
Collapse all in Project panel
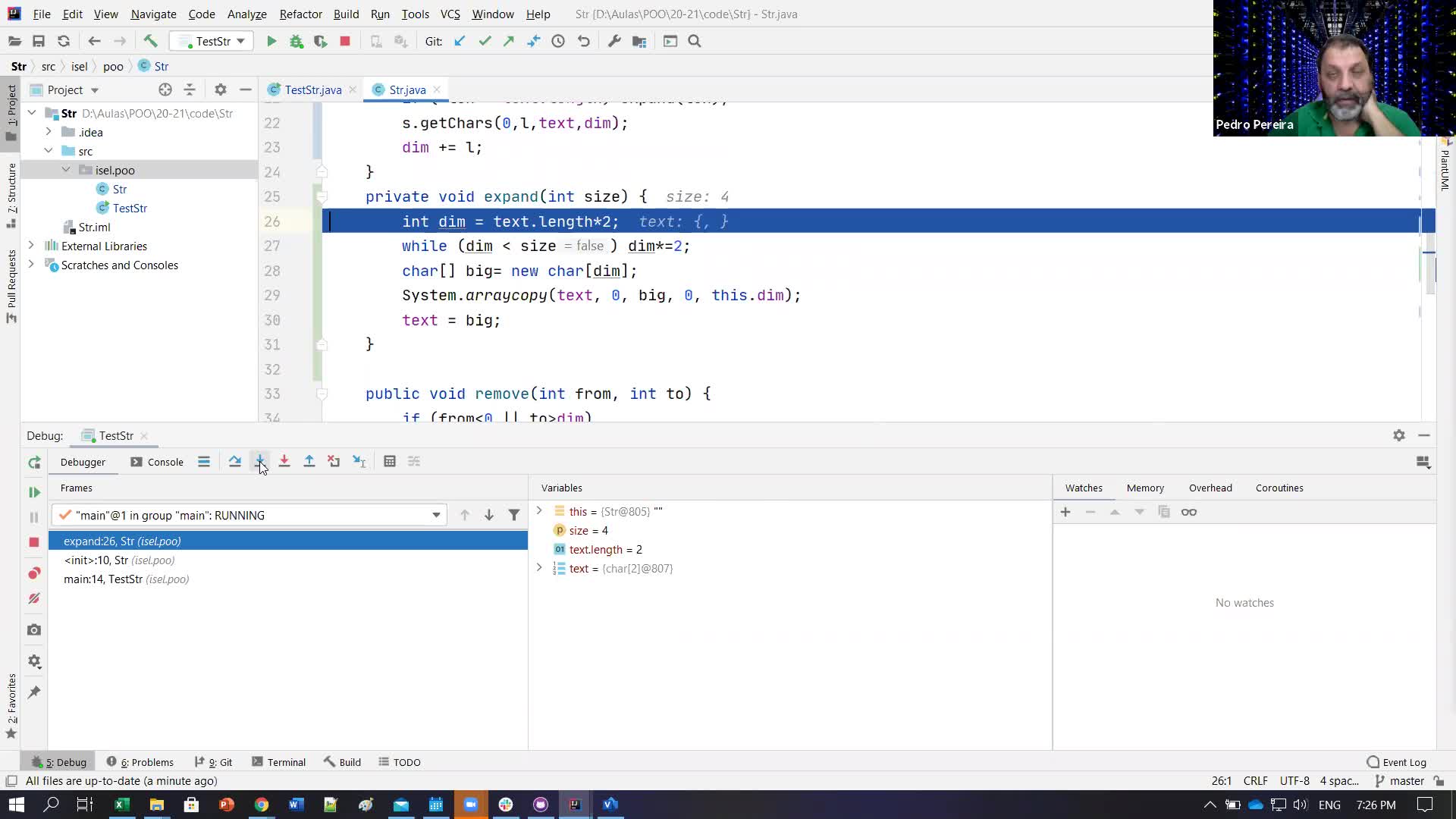click(x=190, y=89)
